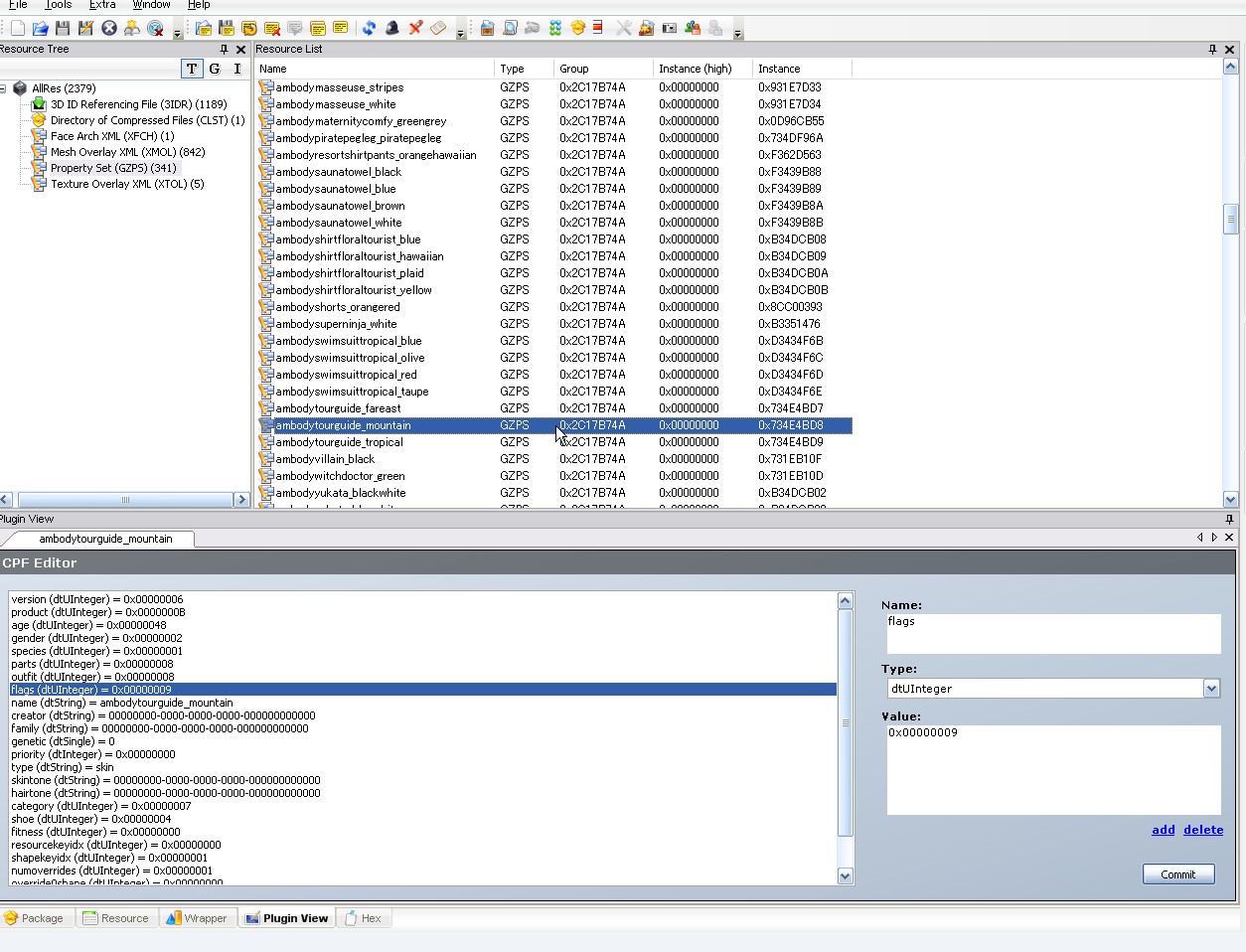1246x952 pixels.
Task: Click the Resource Tree horizontal scrollbar
Action: pos(124,499)
